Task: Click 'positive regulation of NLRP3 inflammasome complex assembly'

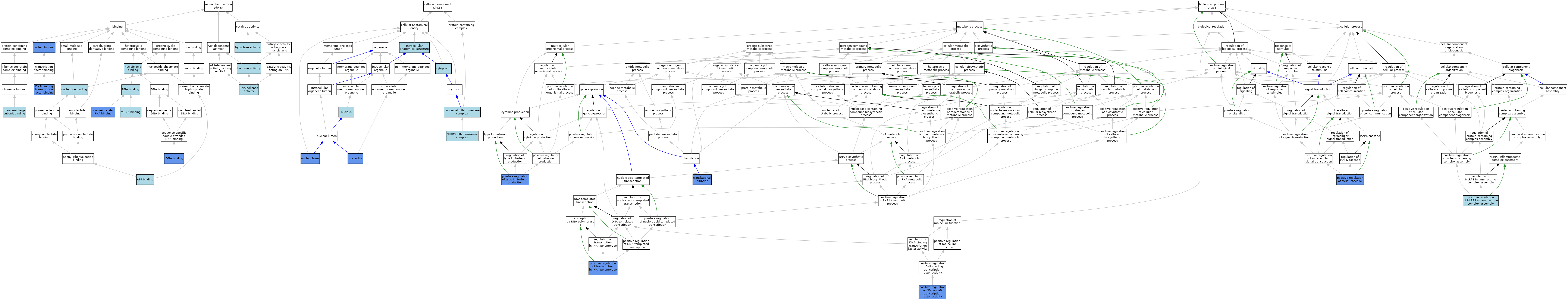Action: [1481, 200]
